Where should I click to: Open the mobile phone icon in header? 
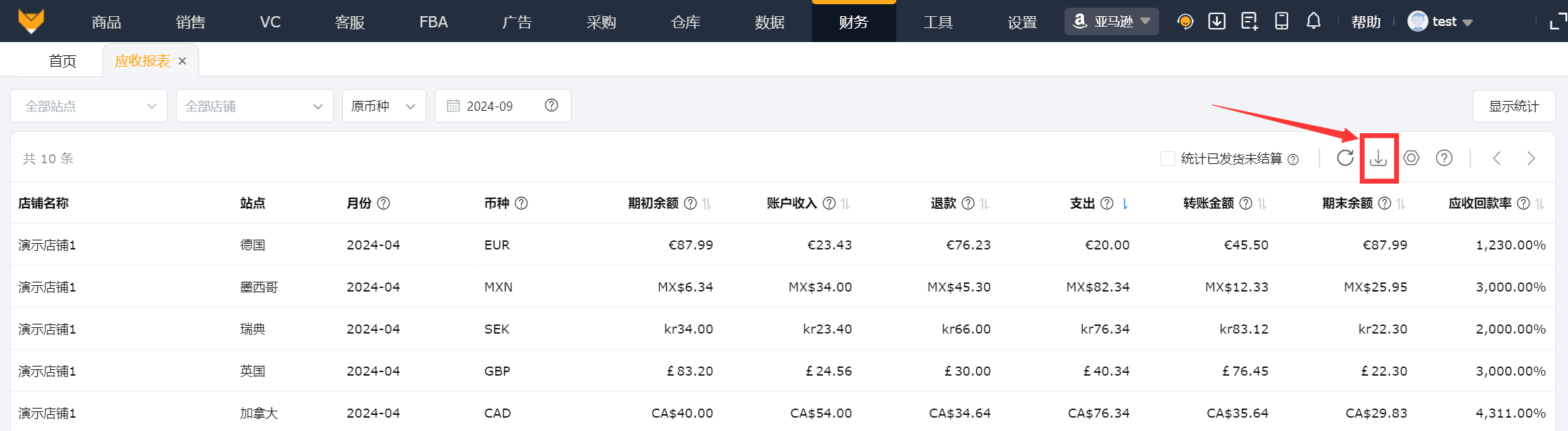pos(1281,22)
